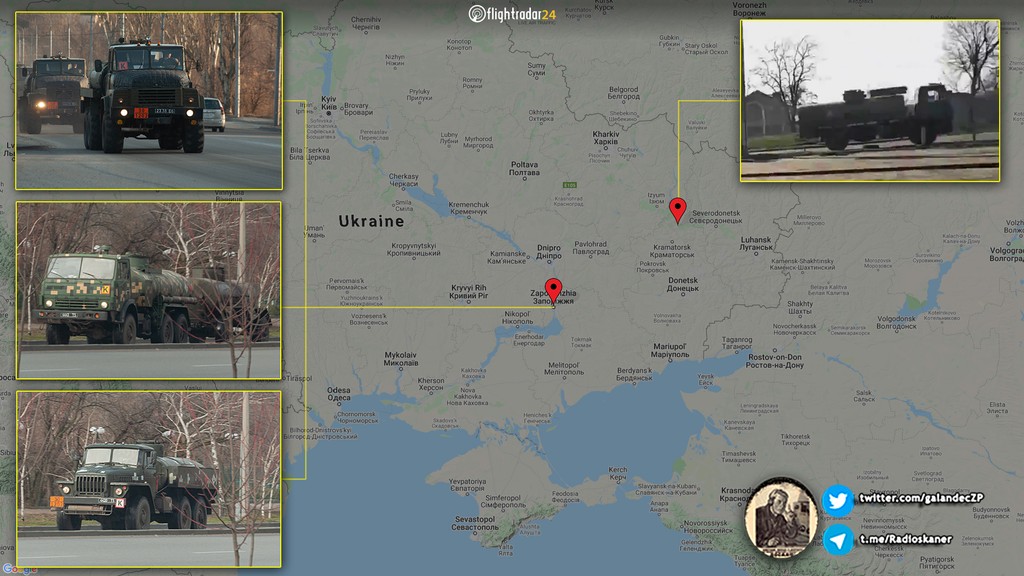Click the Telegram paper-plane icon
The image size is (1024, 576).
tap(837, 539)
